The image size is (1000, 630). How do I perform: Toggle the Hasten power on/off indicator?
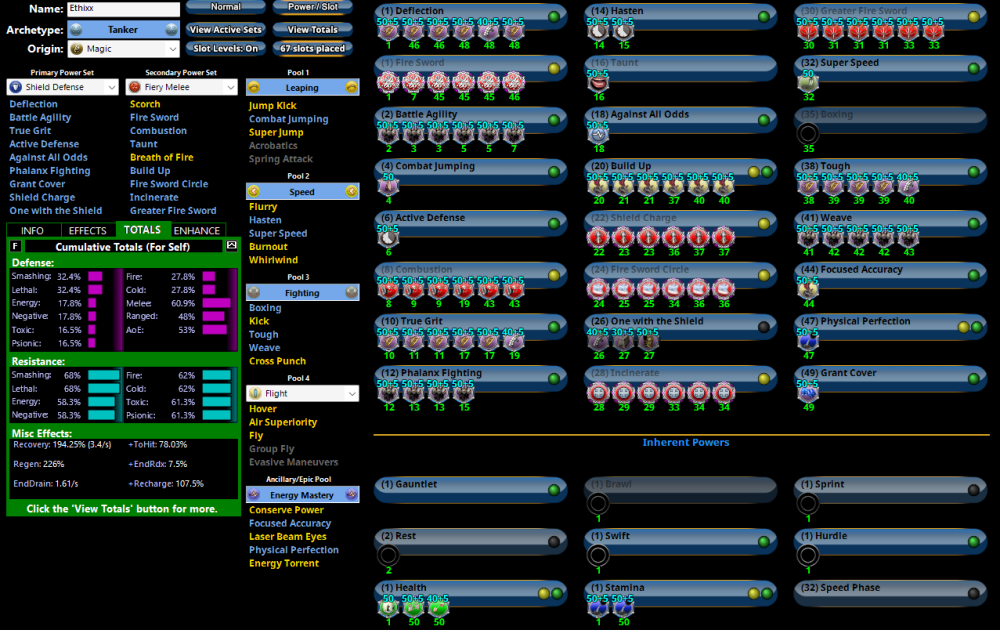[764, 17]
